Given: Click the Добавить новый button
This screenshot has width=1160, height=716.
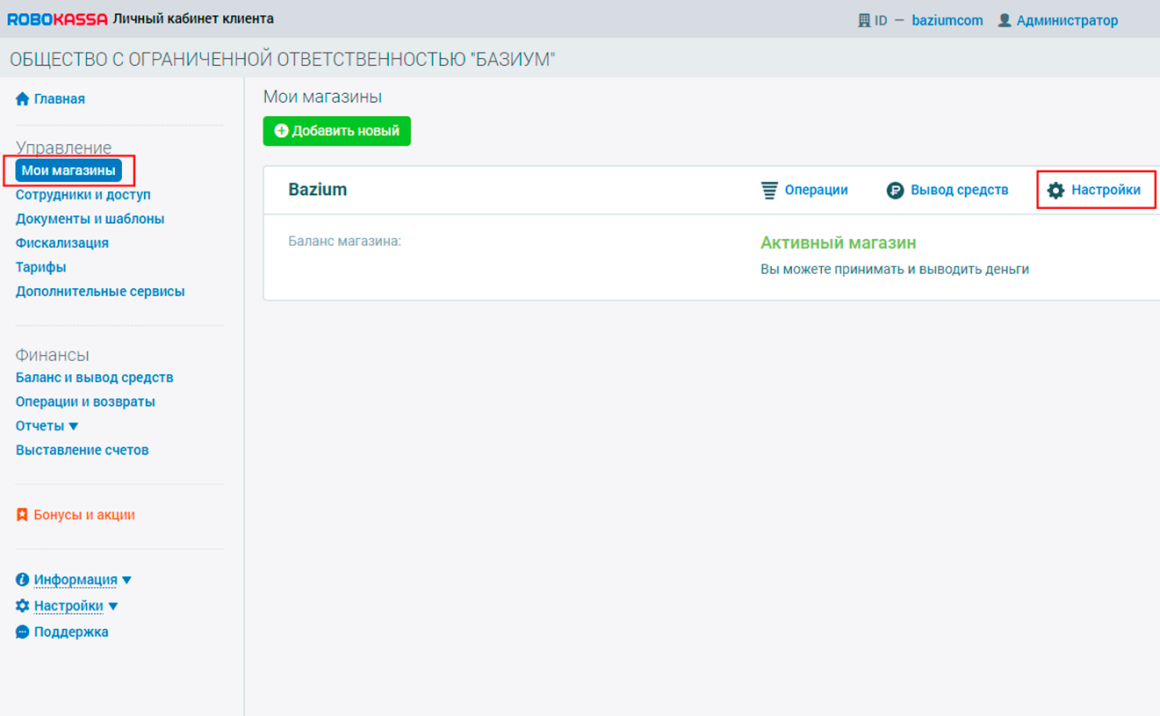Looking at the screenshot, I should tap(337, 131).
